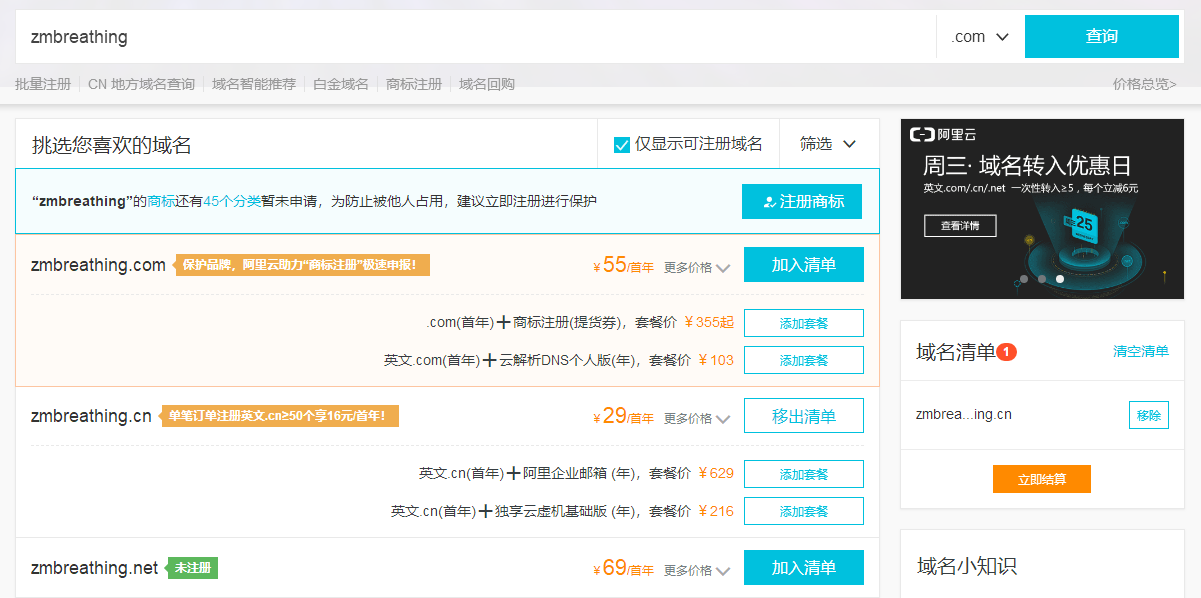Click the 查看详情 banner button
This screenshot has width=1201, height=598.
(960, 226)
